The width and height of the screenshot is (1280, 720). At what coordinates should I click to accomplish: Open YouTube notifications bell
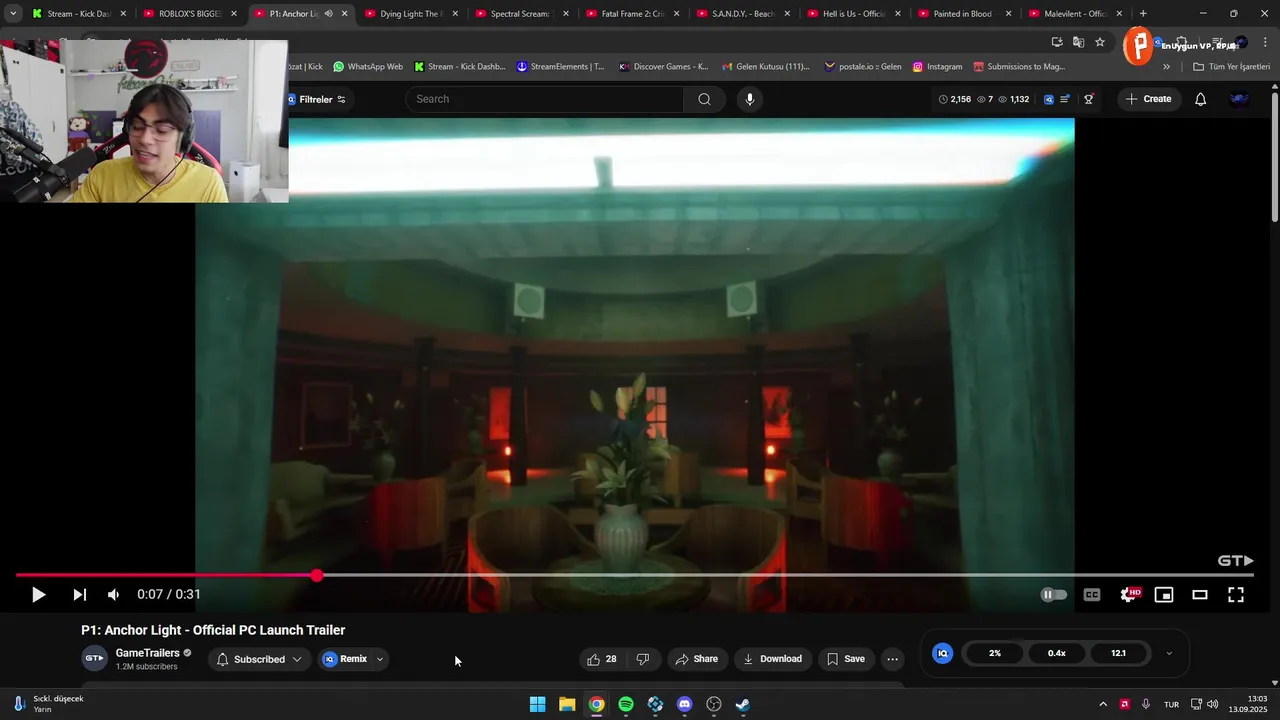pyautogui.click(x=1201, y=99)
